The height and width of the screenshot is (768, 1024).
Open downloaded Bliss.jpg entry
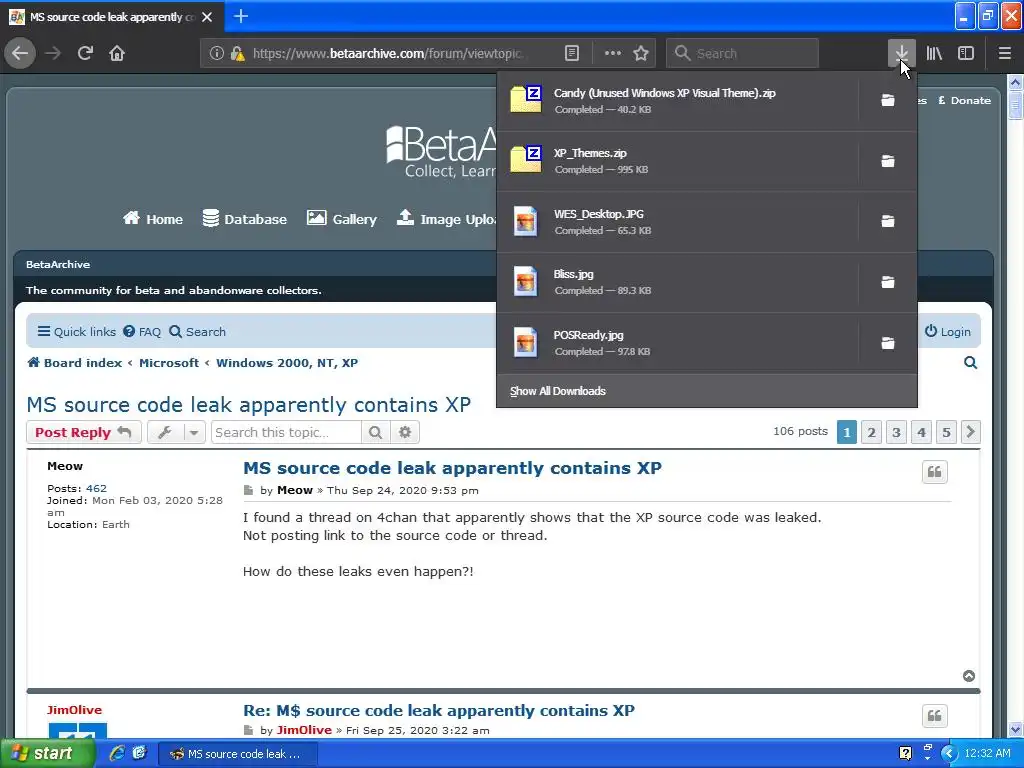click(x=677, y=281)
